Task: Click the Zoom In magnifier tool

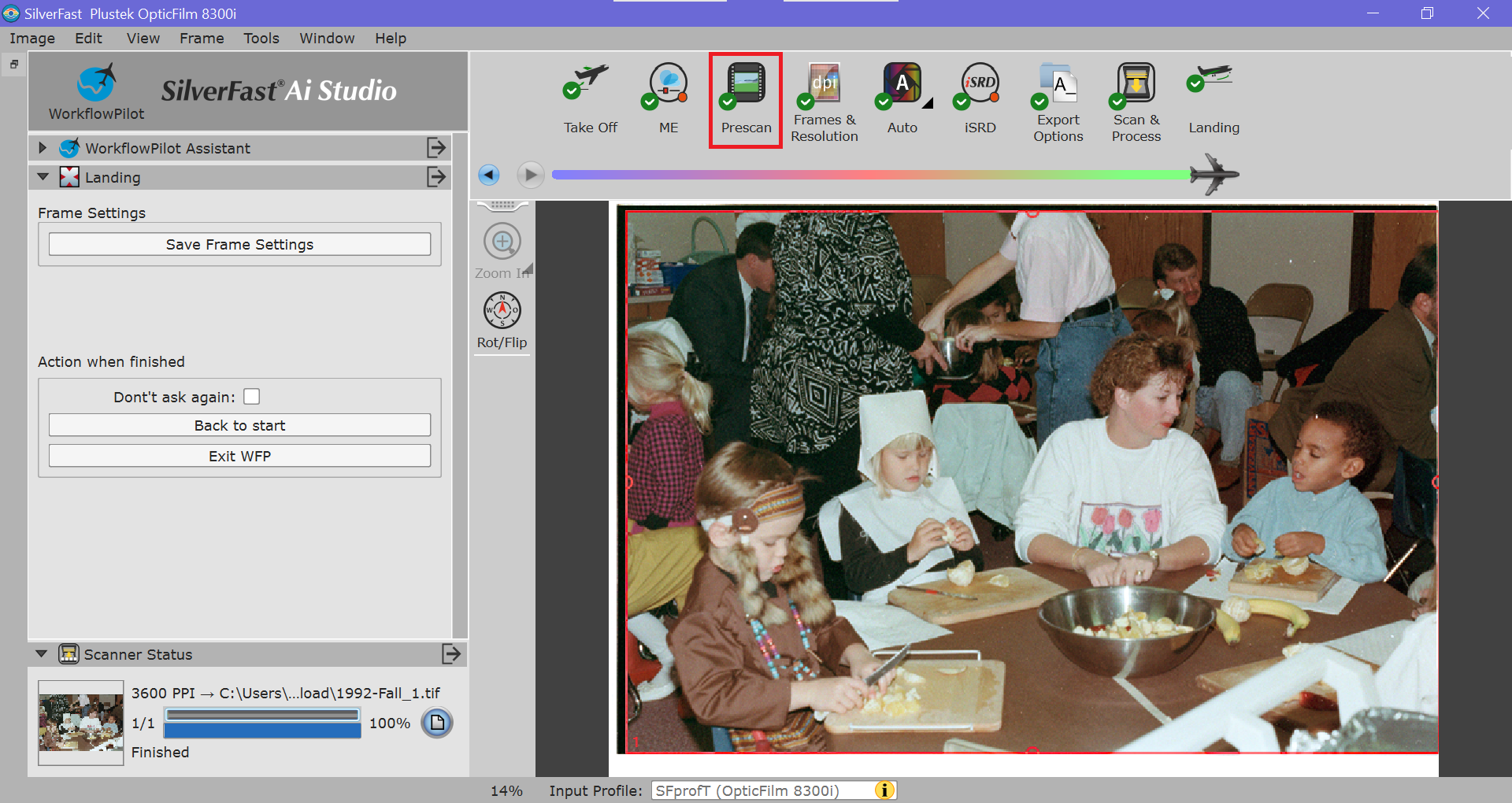Action: pyautogui.click(x=502, y=241)
